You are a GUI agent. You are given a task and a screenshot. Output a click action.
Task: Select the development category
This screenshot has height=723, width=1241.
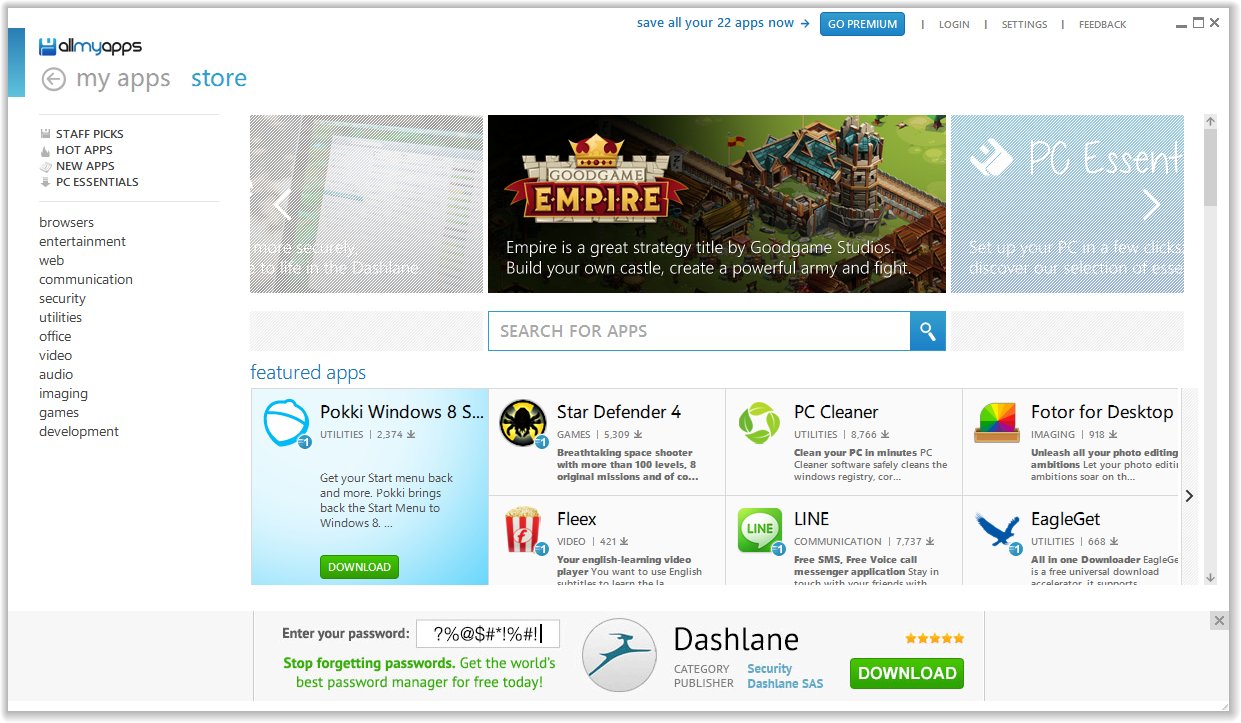79,431
